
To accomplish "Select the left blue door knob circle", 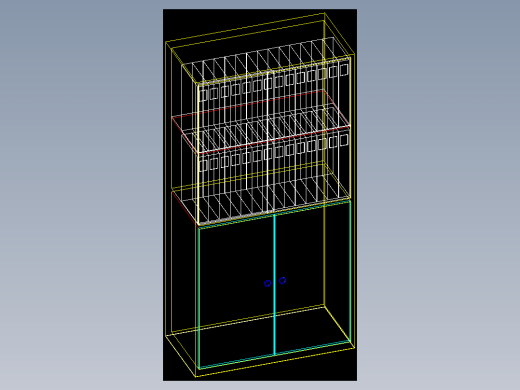I will [267, 283].
